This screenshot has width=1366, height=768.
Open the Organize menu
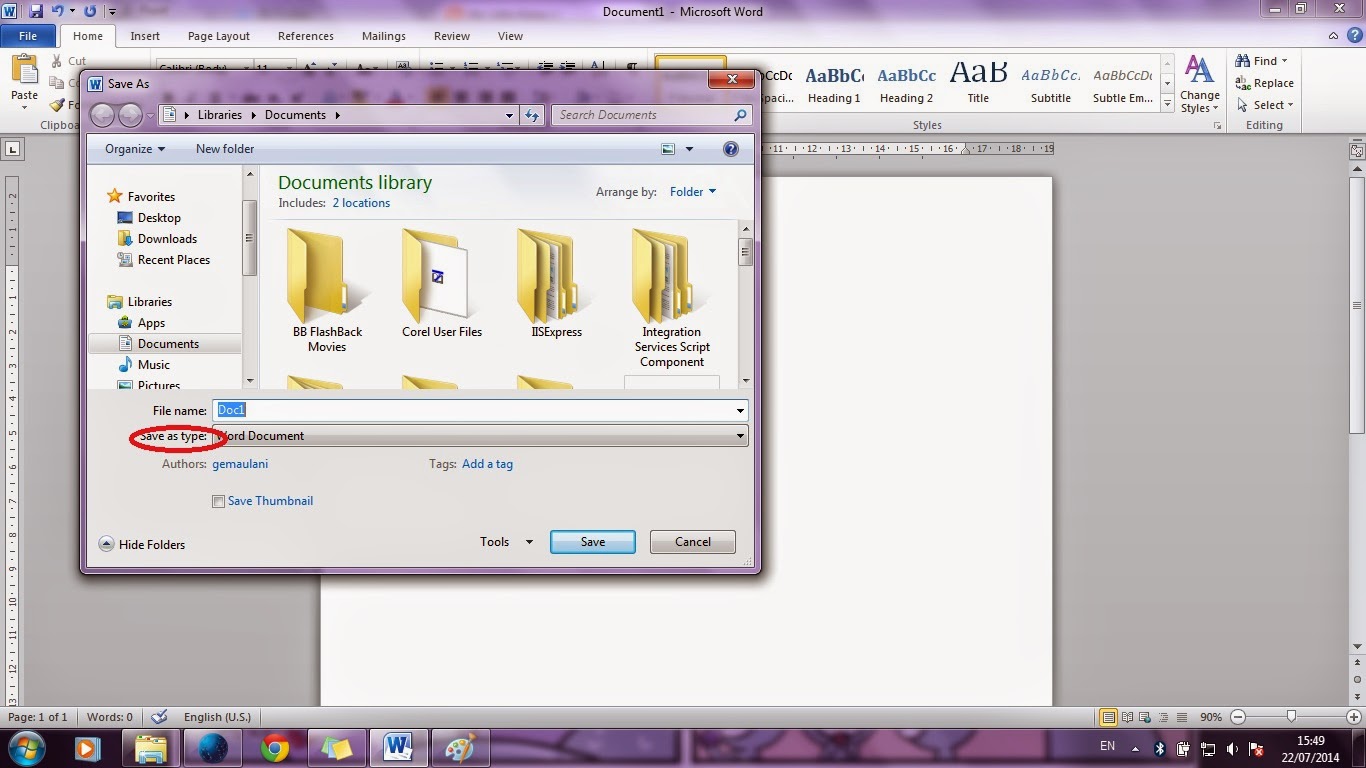coord(135,149)
